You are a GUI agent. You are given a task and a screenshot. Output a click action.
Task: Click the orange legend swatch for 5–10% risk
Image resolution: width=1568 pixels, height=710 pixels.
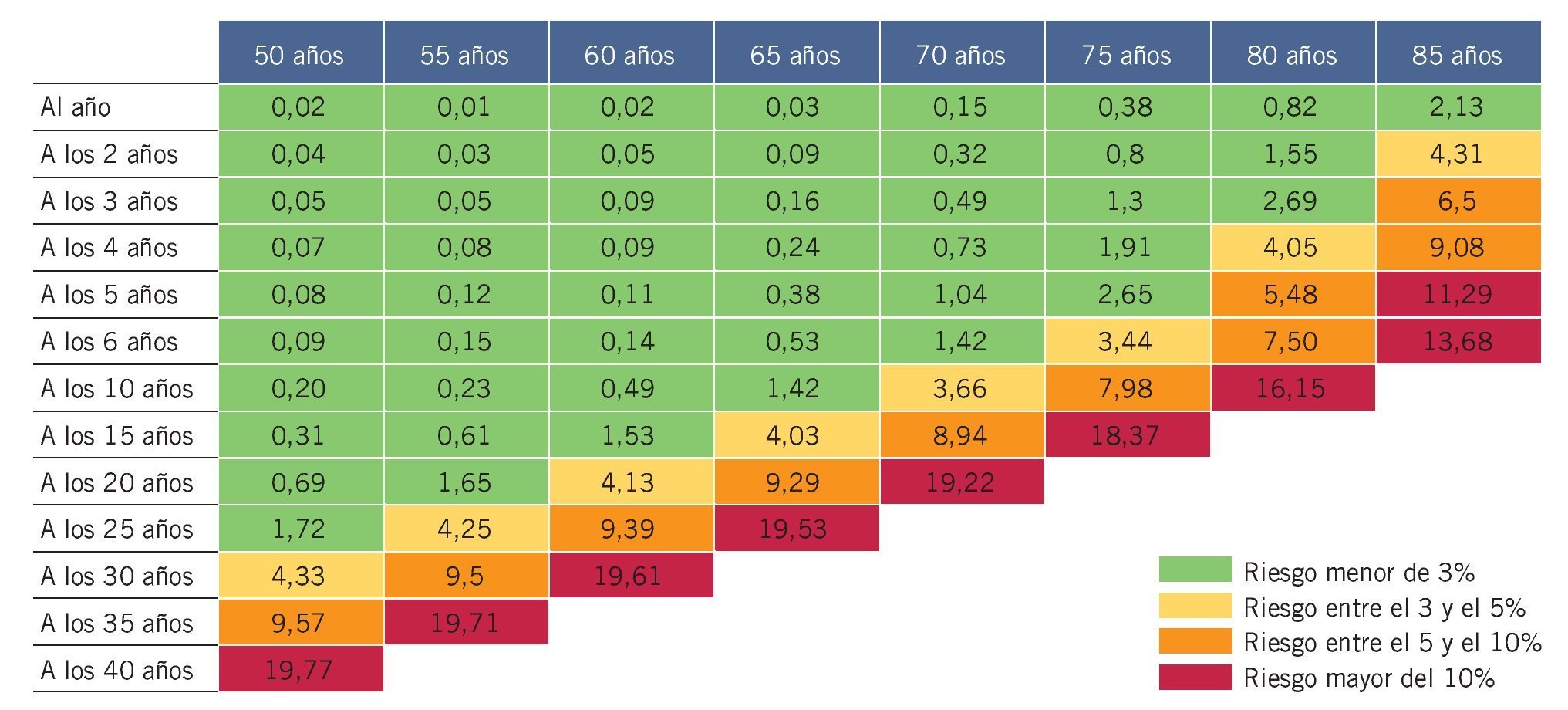pos(1195,641)
